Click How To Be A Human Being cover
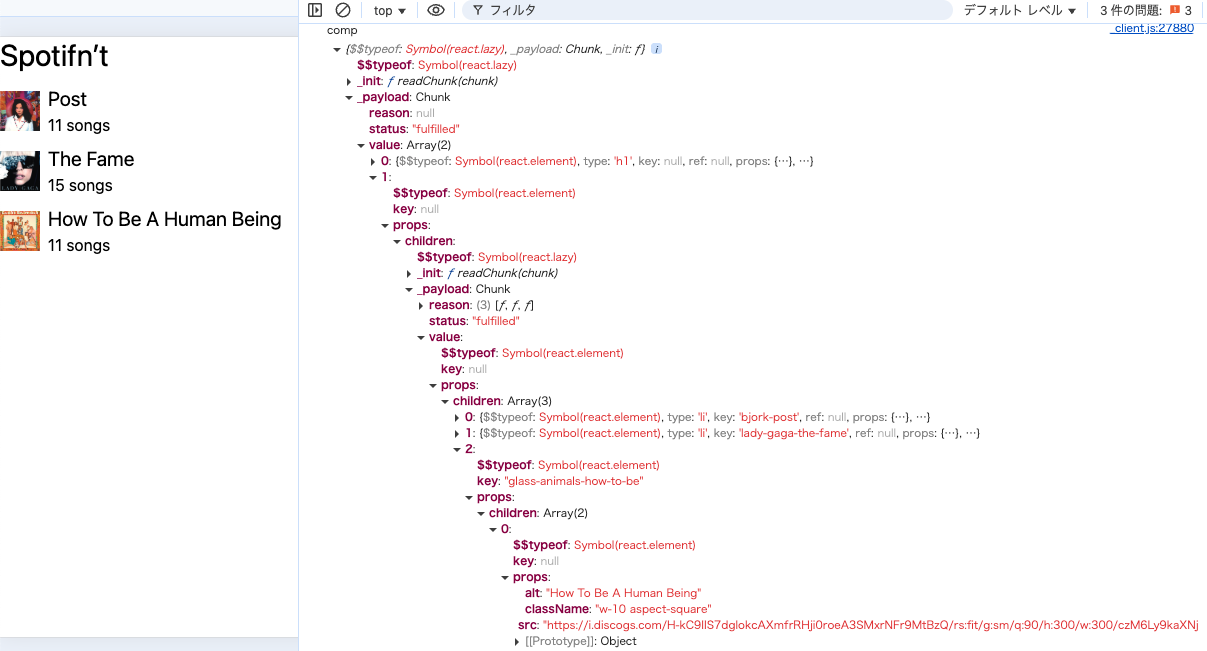The height and width of the screenshot is (651, 1207). coord(20,231)
